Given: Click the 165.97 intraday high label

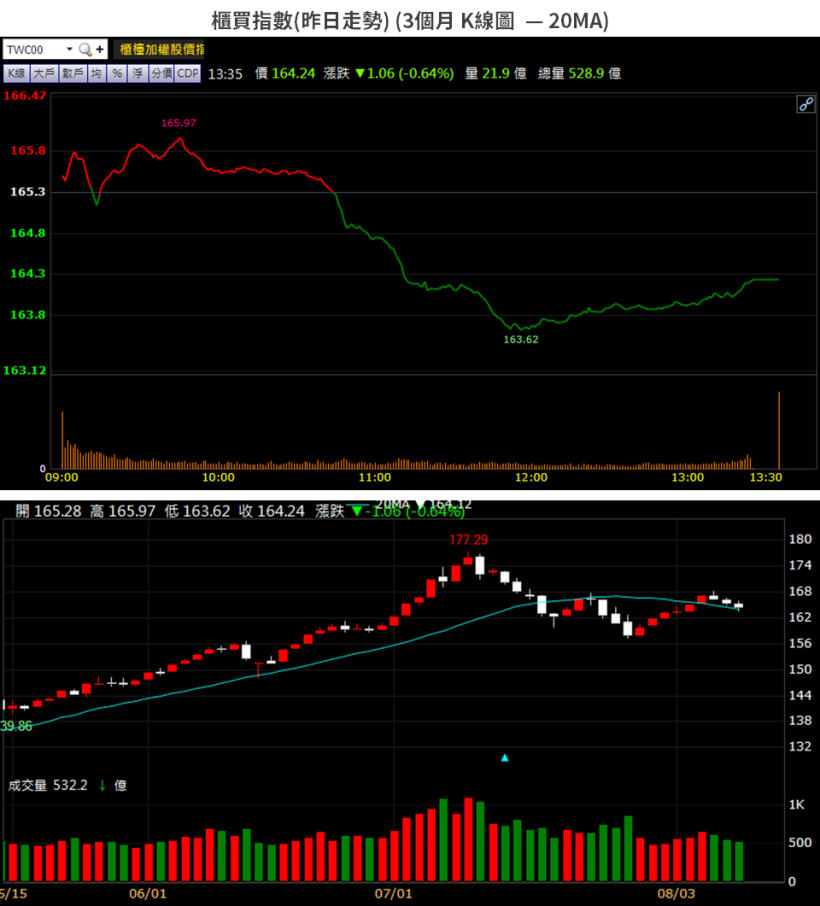Looking at the screenshot, I should [x=179, y=123].
